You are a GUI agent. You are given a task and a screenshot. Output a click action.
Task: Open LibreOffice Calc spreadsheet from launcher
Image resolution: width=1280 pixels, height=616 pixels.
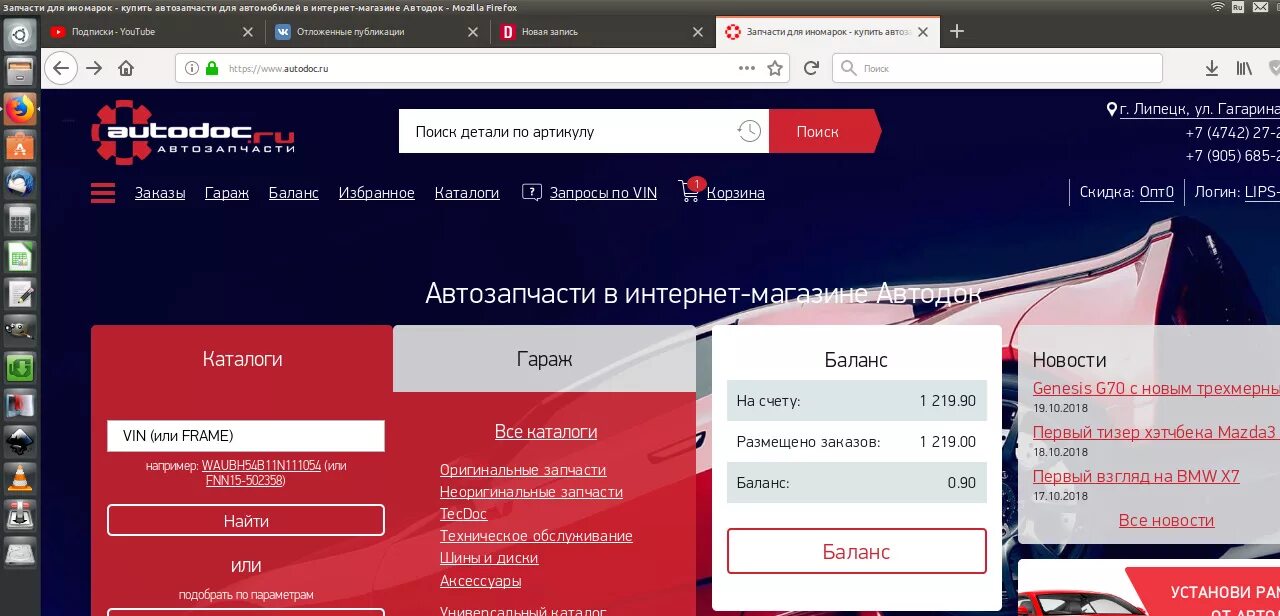20,258
